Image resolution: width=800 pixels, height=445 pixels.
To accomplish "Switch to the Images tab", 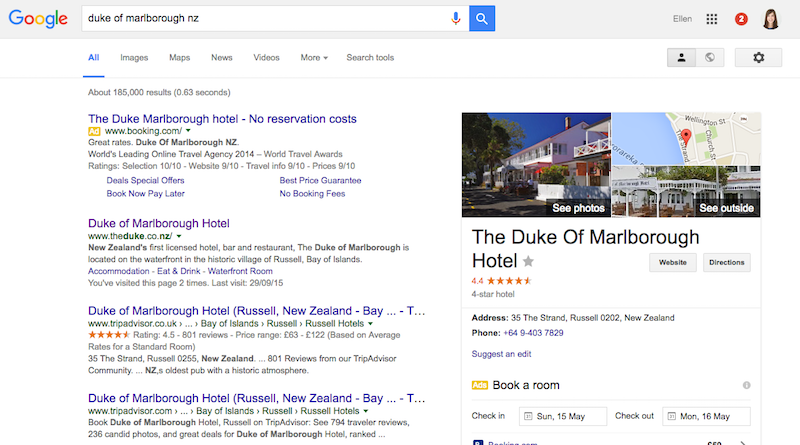I will (134, 58).
